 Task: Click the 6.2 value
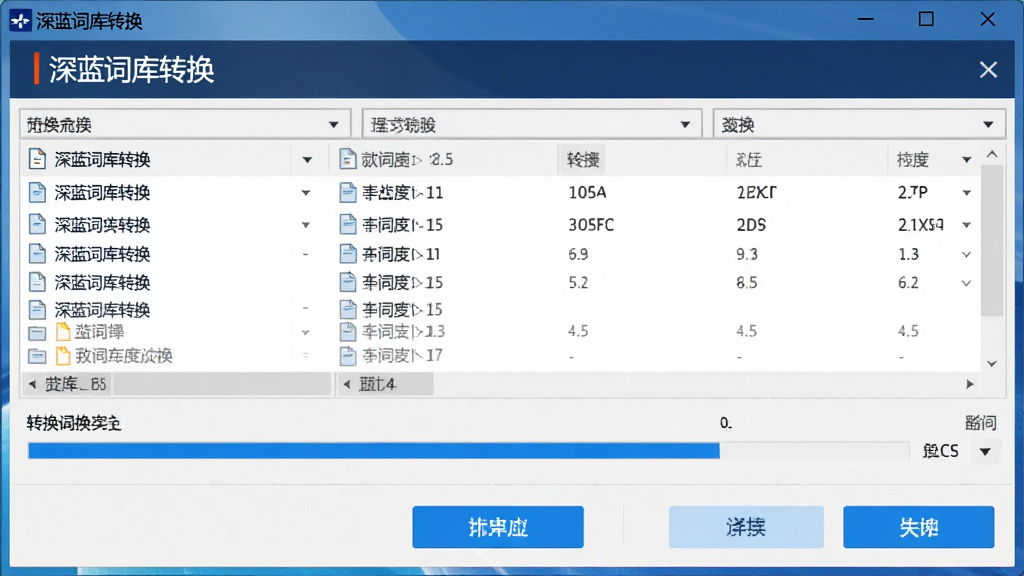908,283
